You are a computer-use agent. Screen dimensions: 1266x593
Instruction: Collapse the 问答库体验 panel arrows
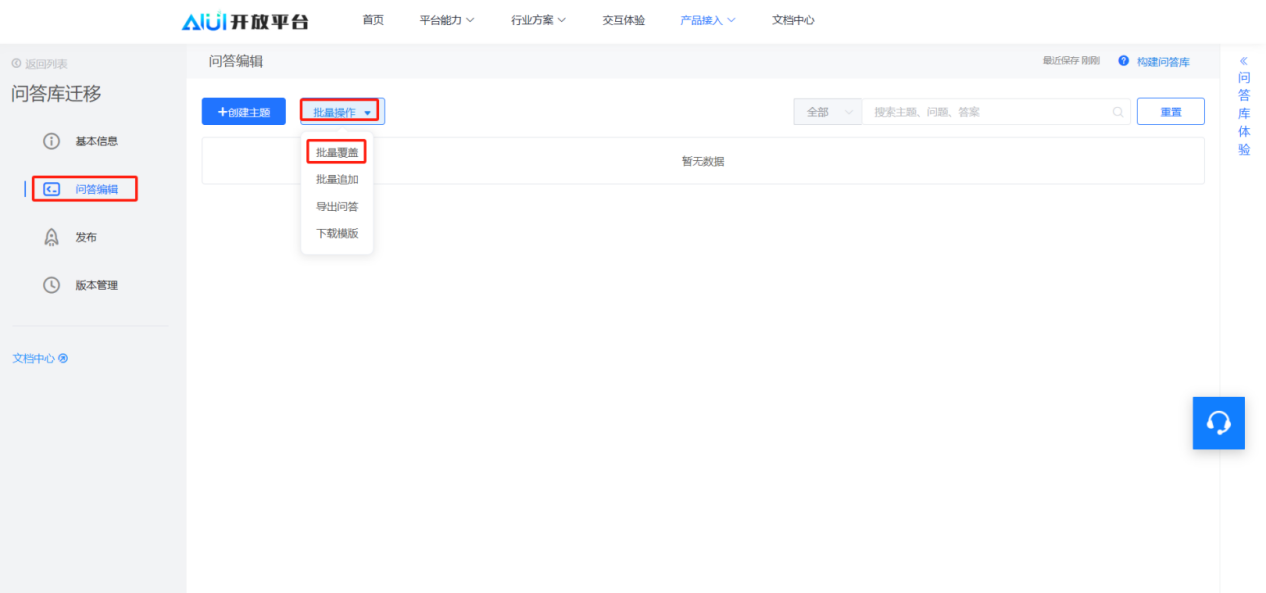(x=1243, y=61)
